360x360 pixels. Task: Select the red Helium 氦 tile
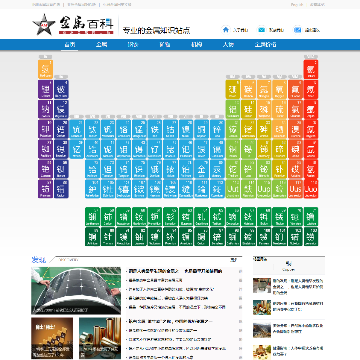point(311,69)
